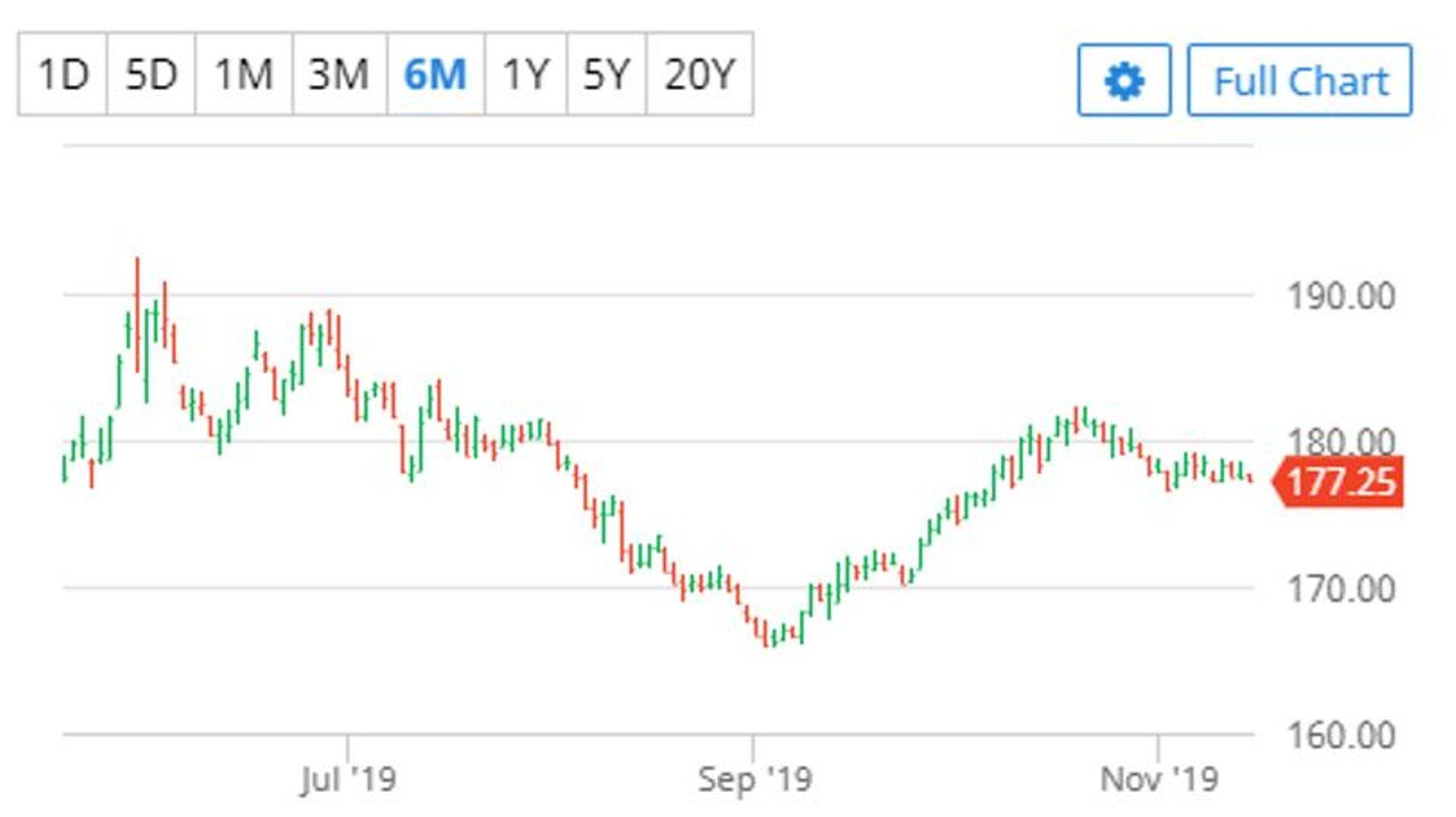Screen dimensions: 1456x817
Task: Select the 20Y range tab
Action: pos(699,74)
